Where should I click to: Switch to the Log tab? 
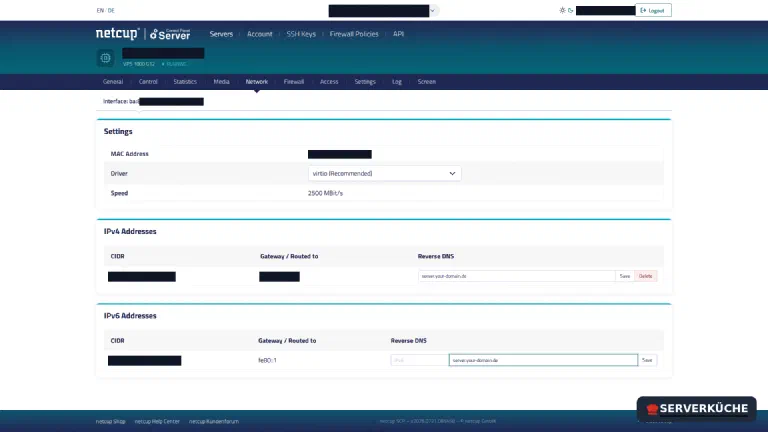[x=397, y=82]
